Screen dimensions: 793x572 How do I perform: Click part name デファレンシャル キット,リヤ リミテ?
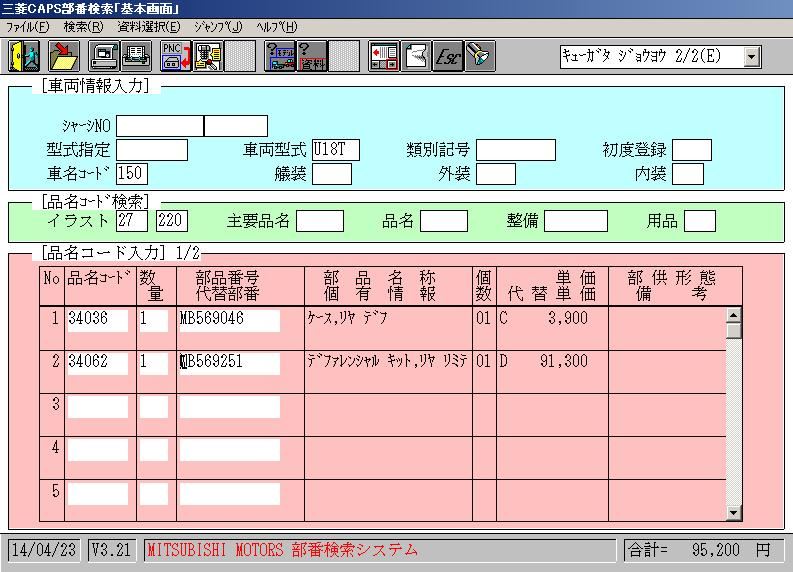tap(387, 361)
